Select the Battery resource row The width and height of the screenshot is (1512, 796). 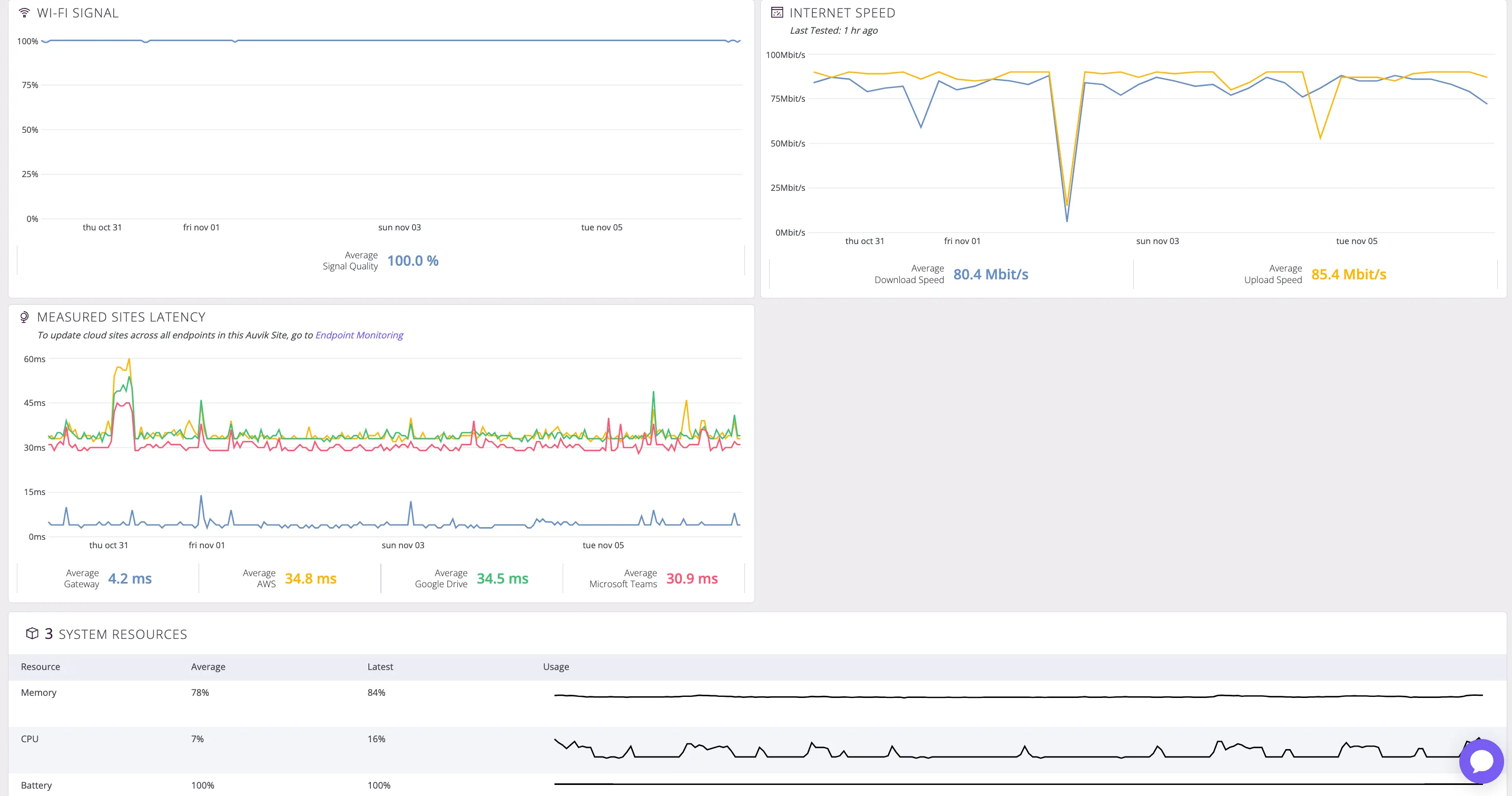coord(36,785)
